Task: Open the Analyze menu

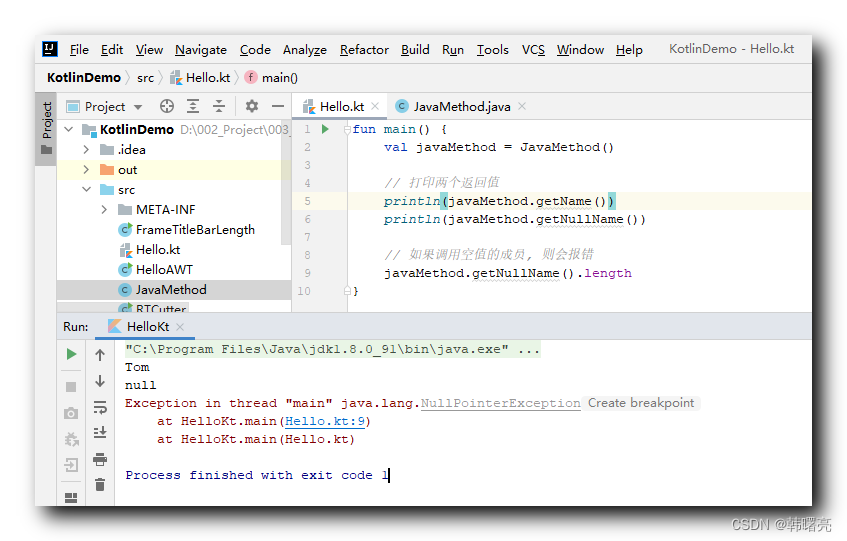Action: pyautogui.click(x=305, y=50)
